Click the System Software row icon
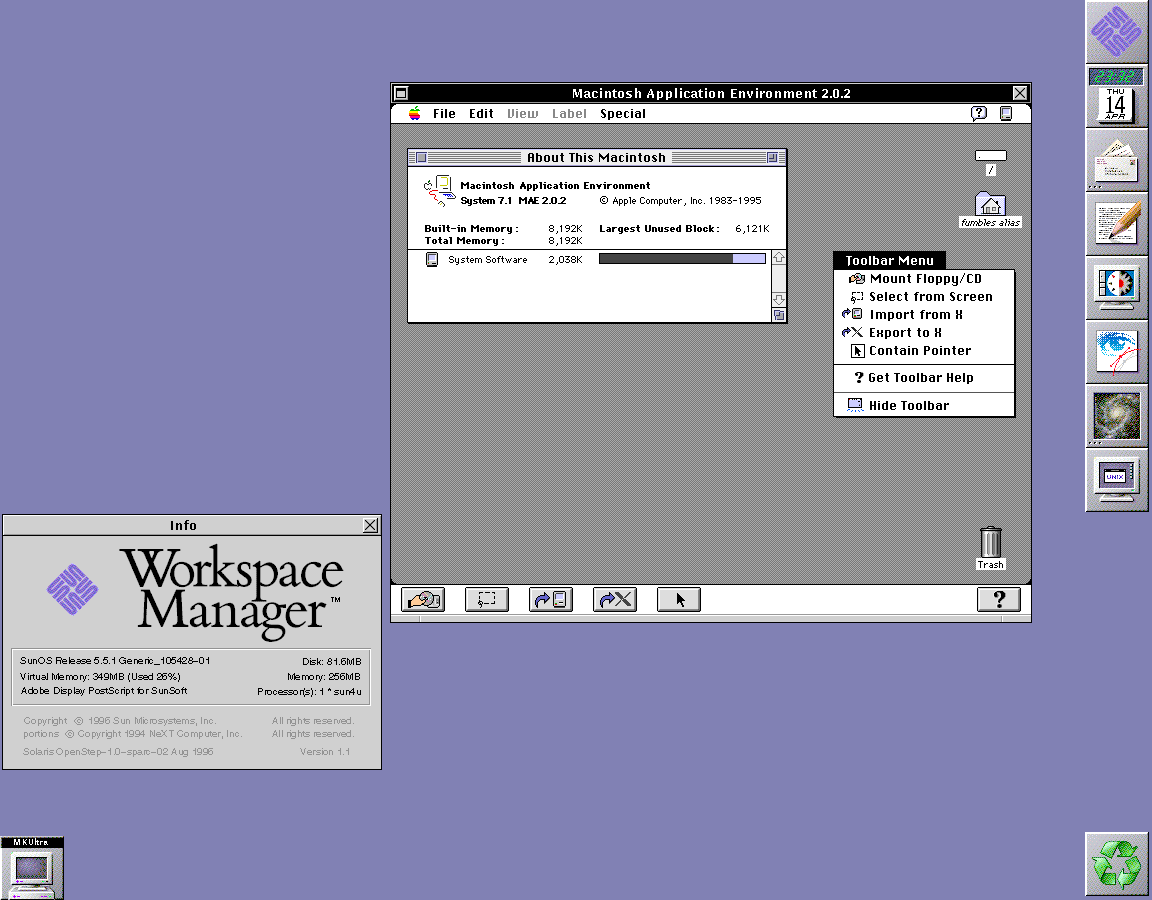1152x900 pixels. pos(432,259)
